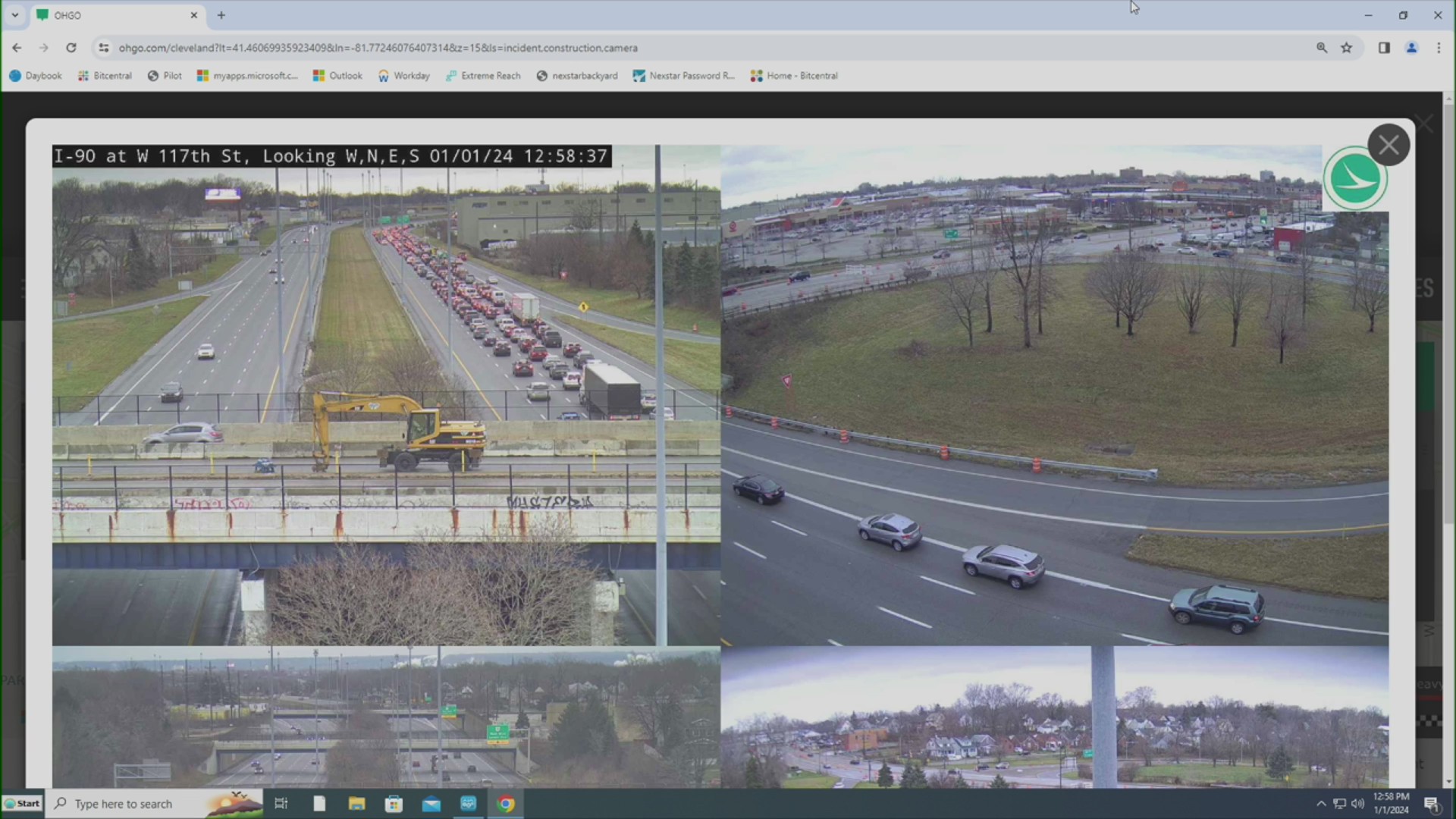The height and width of the screenshot is (819, 1456).
Task: Select the north-facing camera with ramp
Action: [1055, 395]
